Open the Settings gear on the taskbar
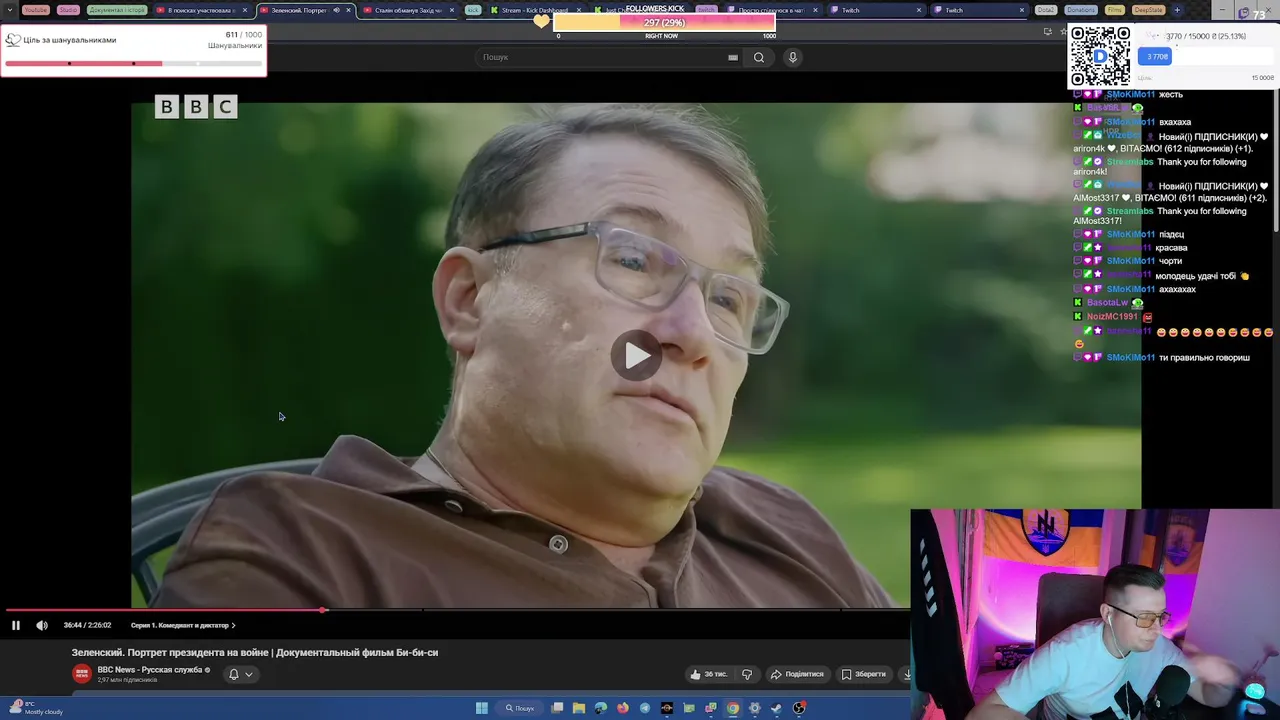Image resolution: width=1280 pixels, height=720 pixels. [755, 708]
